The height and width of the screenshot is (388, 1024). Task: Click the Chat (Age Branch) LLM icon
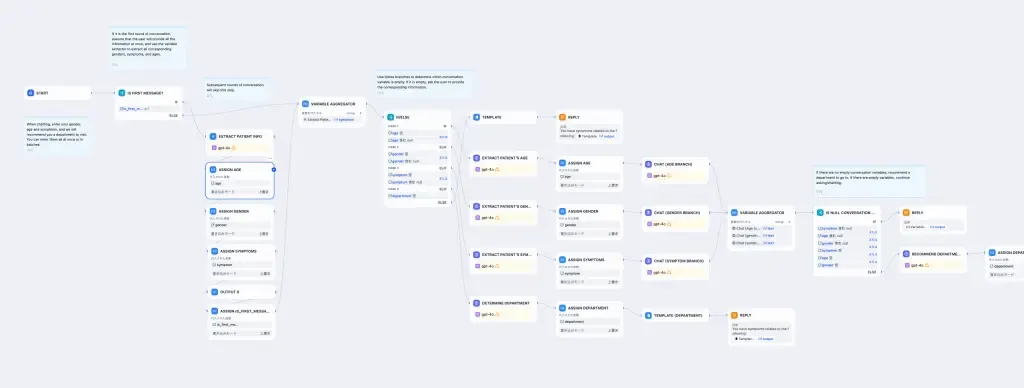tap(648, 164)
